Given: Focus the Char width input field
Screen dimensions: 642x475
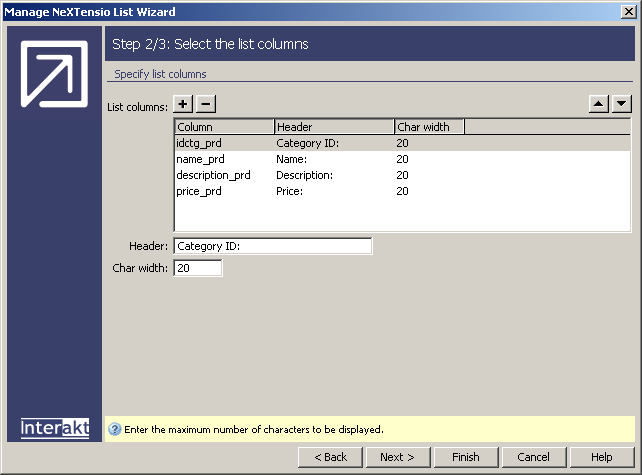Looking at the screenshot, I should 197,268.
